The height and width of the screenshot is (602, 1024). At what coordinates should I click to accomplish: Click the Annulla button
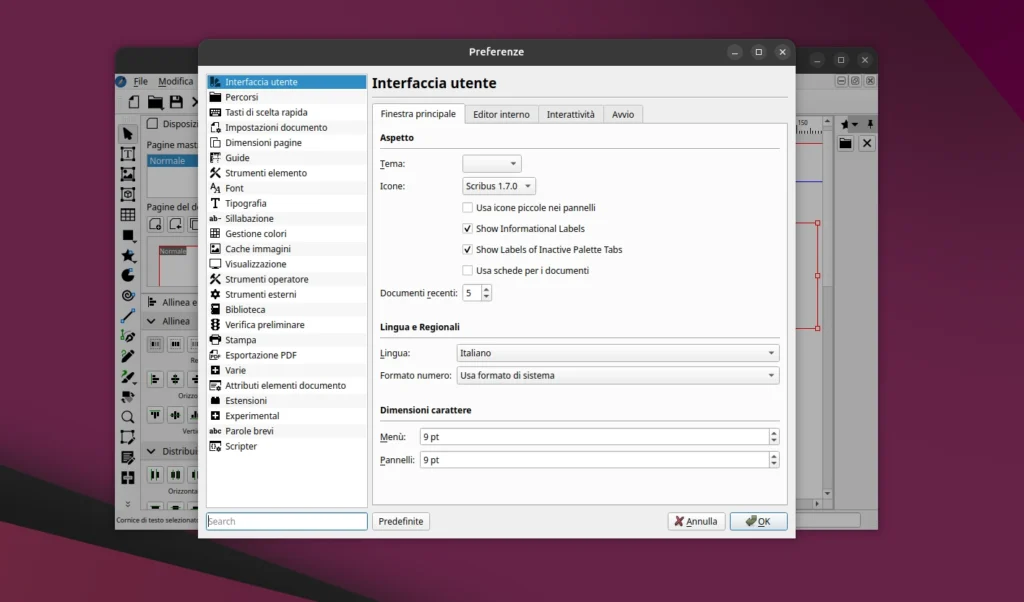point(696,521)
